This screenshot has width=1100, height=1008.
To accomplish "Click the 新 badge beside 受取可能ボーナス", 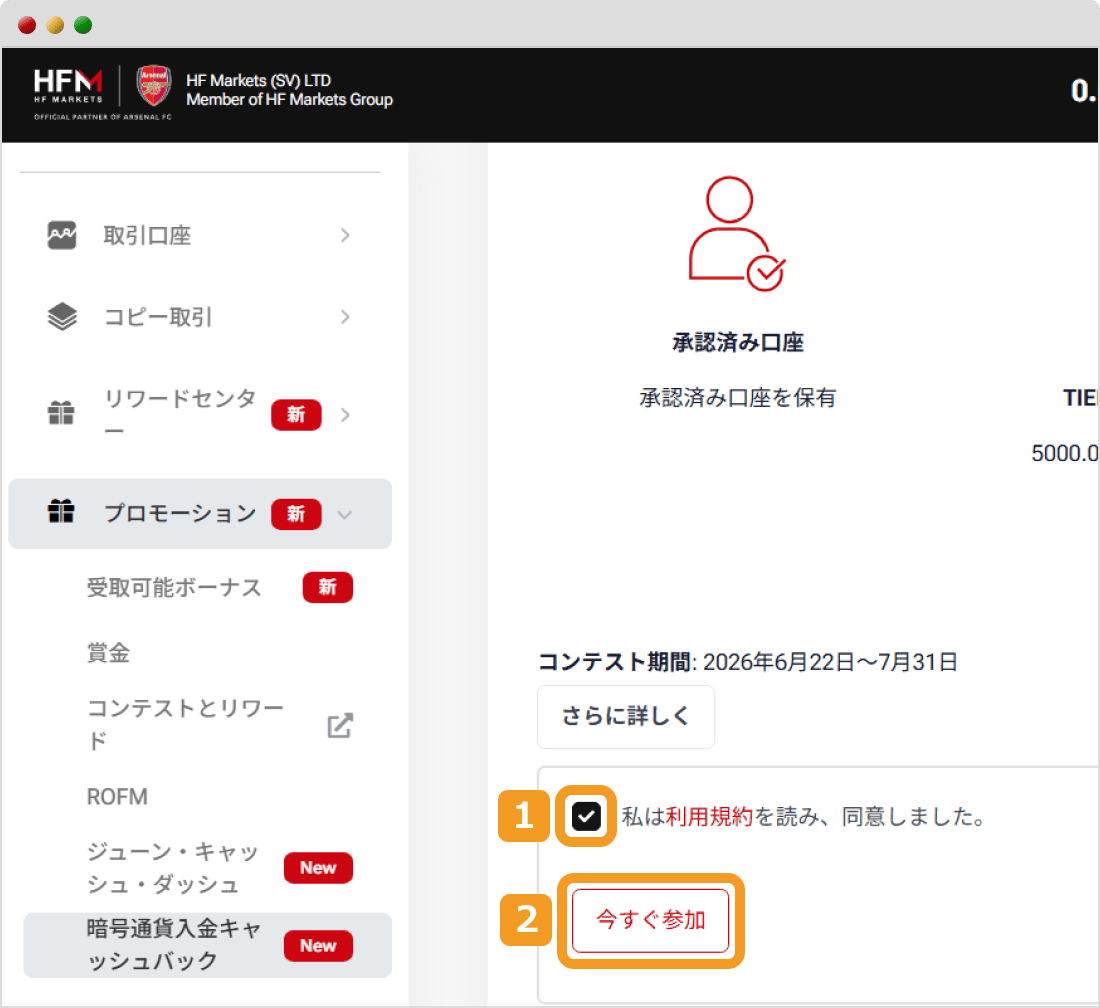I will click(x=328, y=587).
